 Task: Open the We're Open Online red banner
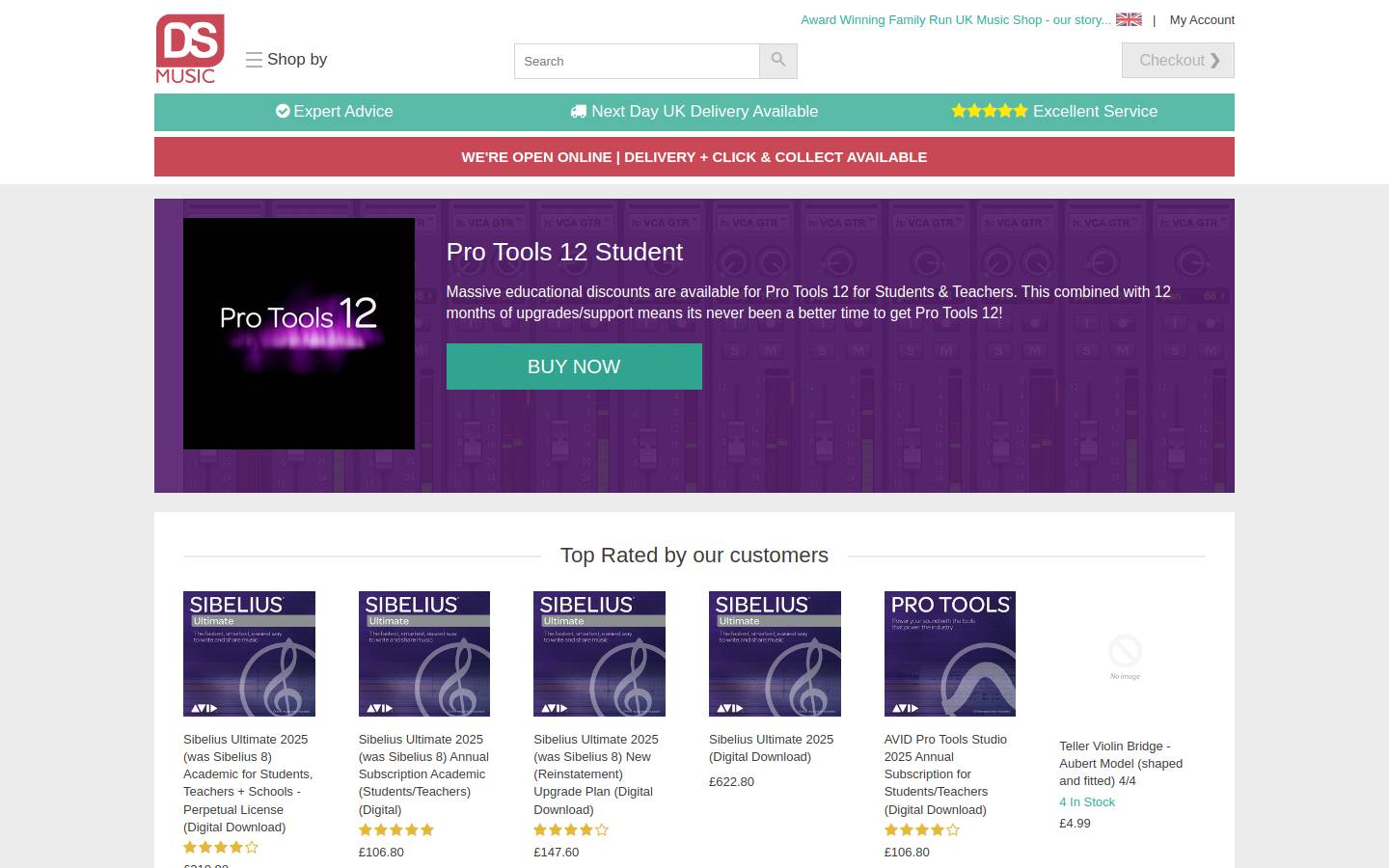[x=694, y=157]
